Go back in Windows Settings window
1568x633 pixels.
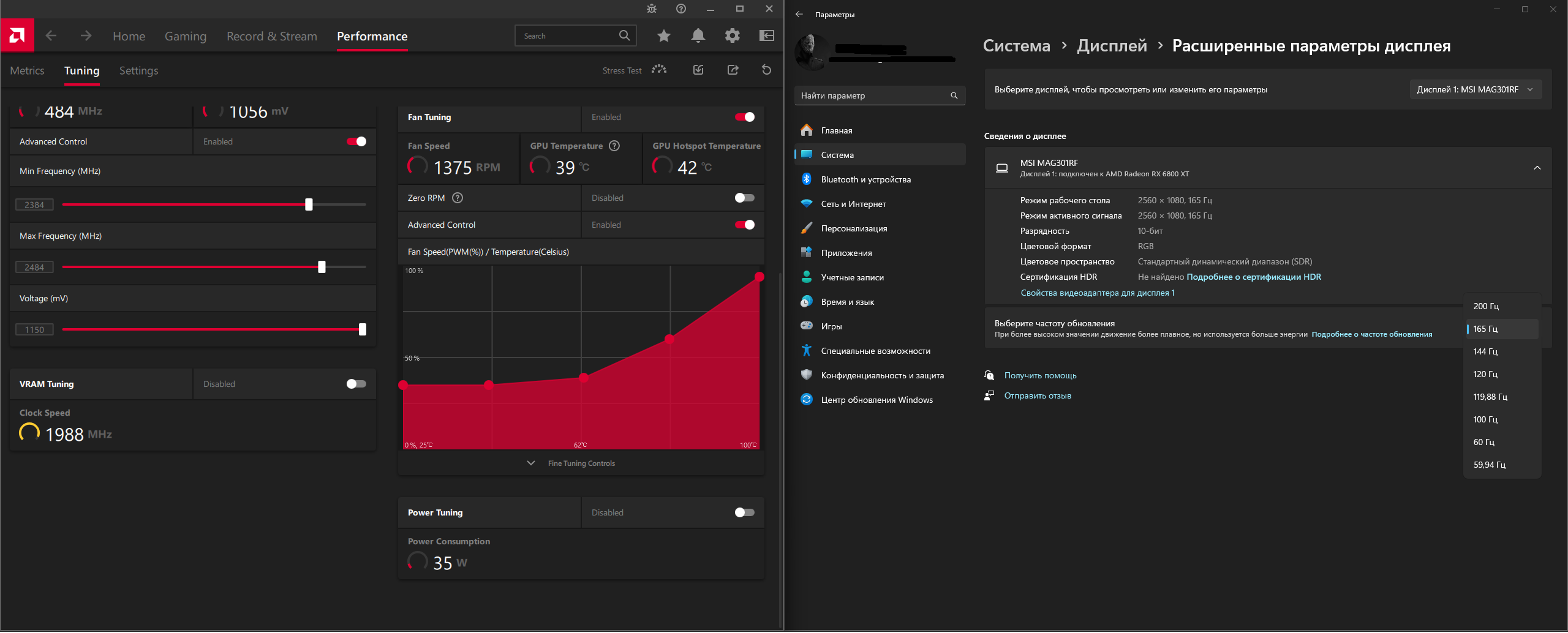pyautogui.click(x=799, y=14)
